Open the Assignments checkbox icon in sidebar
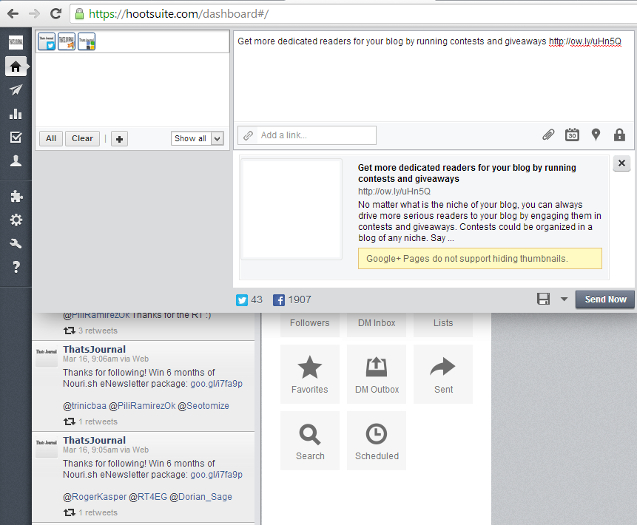The height and width of the screenshot is (525, 637). coord(16,137)
